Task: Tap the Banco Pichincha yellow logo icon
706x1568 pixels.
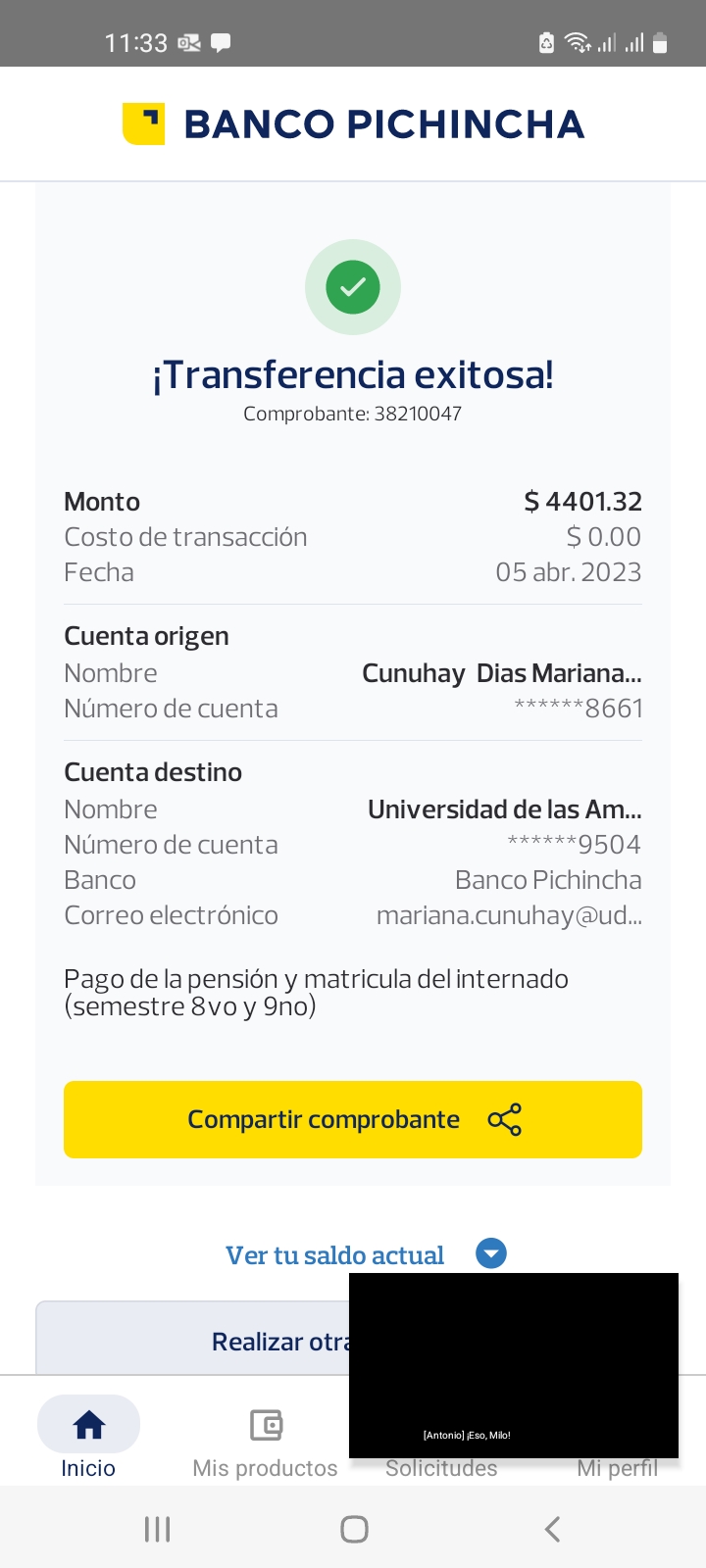Action: (x=143, y=123)
